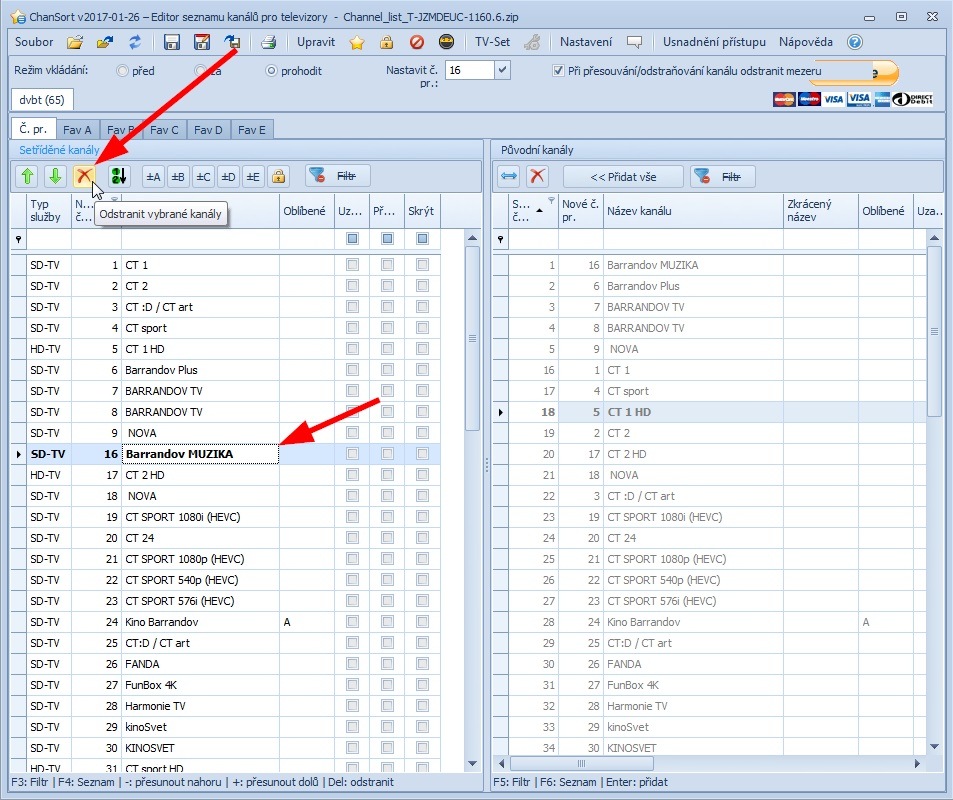The image size is (953, 800).
Task: Click the lock icon in sorted channels toolbar
Action: [x=278, y=176]
